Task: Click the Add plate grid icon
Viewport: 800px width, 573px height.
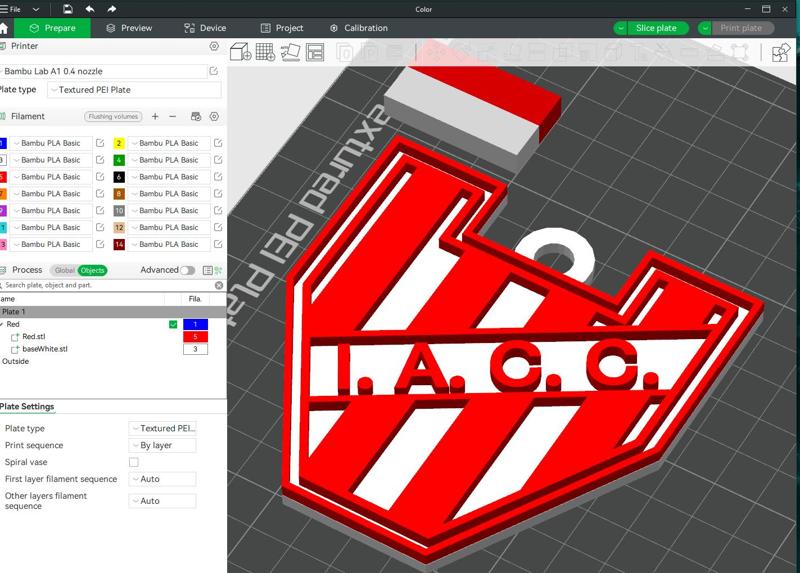Action: pyautogui.click(x=265, y=52)
